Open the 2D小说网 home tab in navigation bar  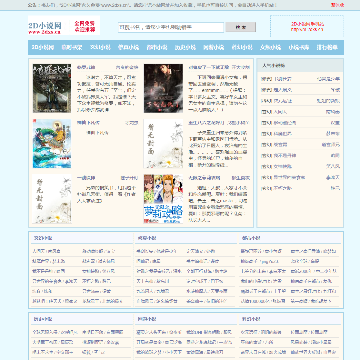point(43,47)
